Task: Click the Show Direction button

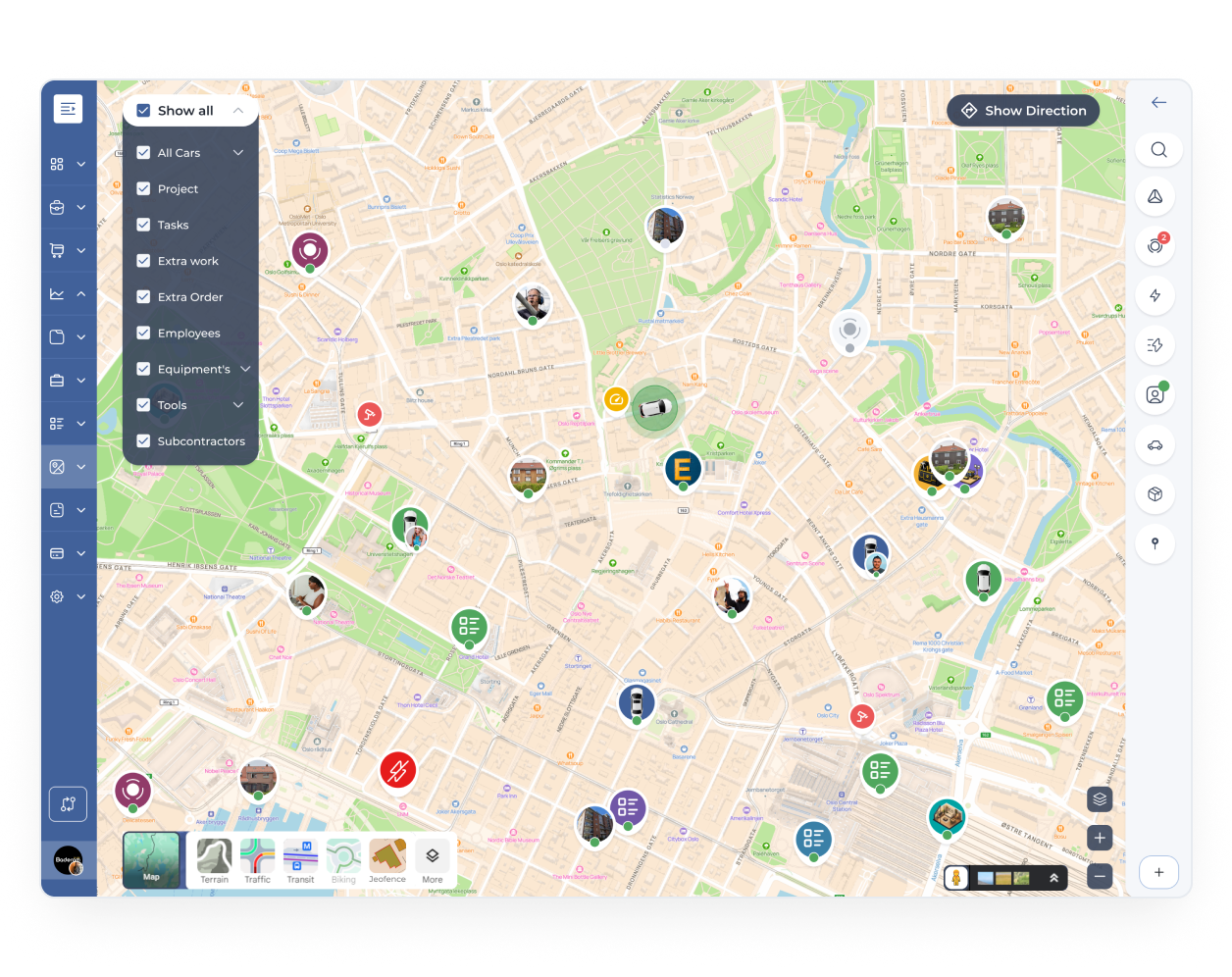Action: [1023, 111]
